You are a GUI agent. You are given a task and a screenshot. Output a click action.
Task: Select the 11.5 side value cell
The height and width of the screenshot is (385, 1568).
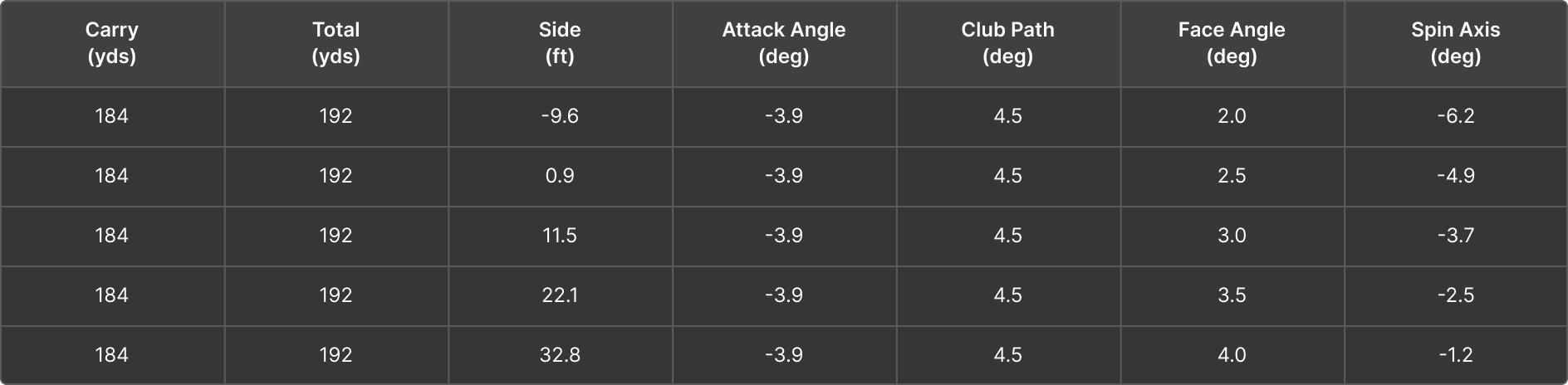tap(560, 236)
